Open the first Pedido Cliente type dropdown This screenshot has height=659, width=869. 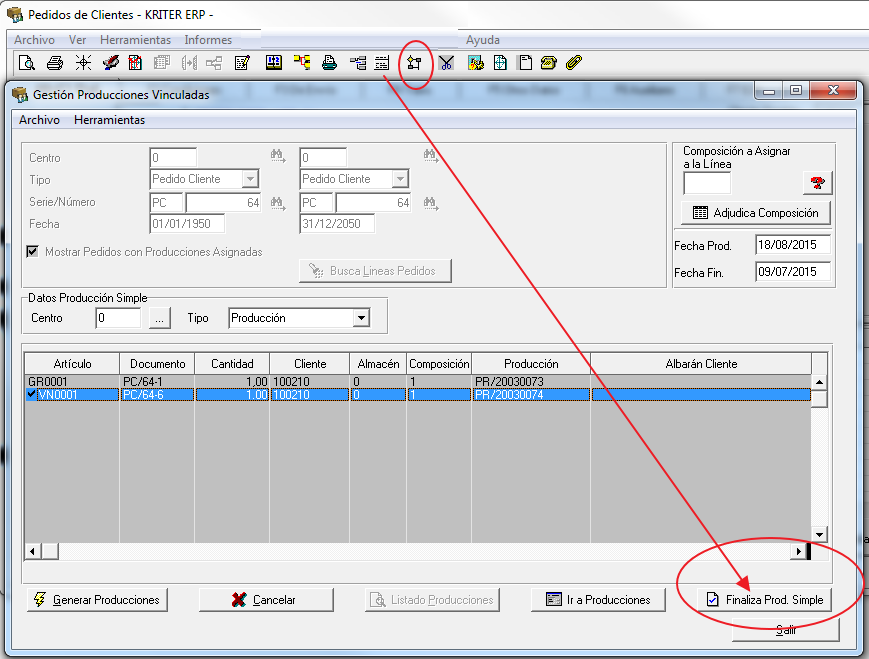click(251, 179)
